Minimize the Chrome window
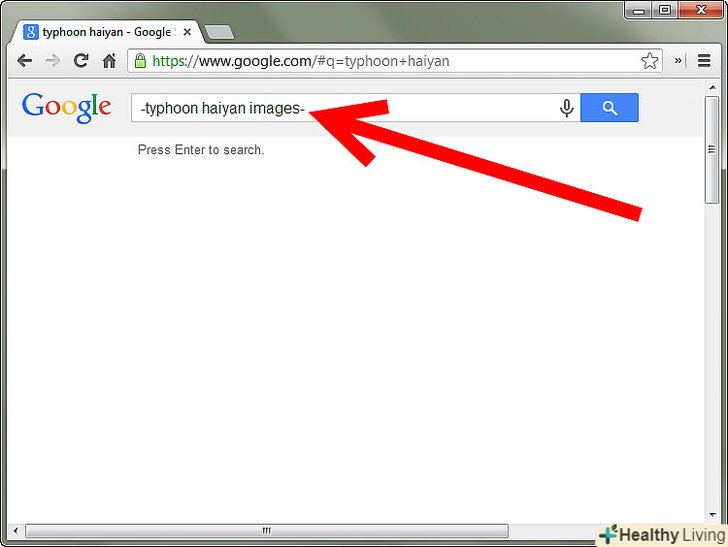This screenshot has height=547, width=728. coord(639,10)
